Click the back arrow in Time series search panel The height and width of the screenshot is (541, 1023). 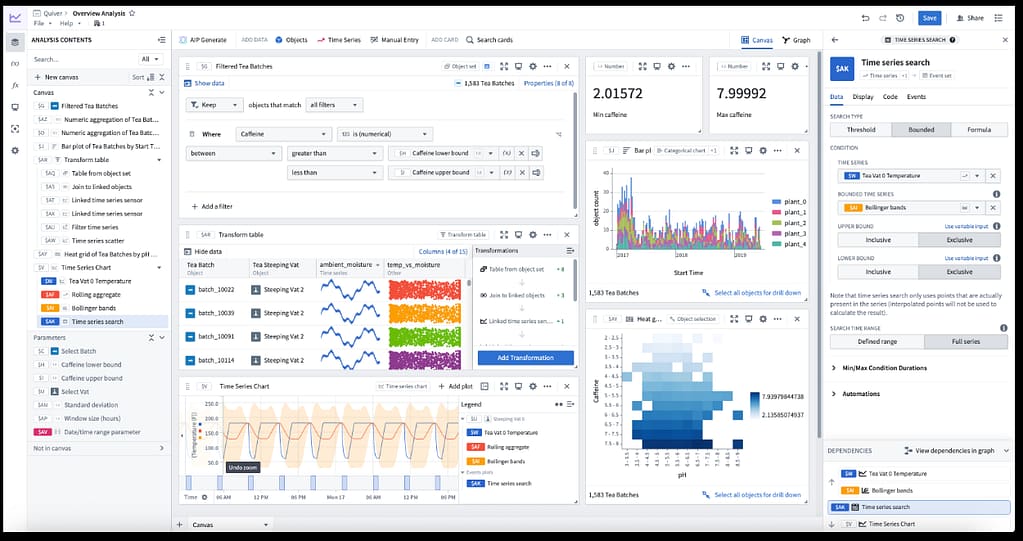pyautogui.click(x=835, y=40)
